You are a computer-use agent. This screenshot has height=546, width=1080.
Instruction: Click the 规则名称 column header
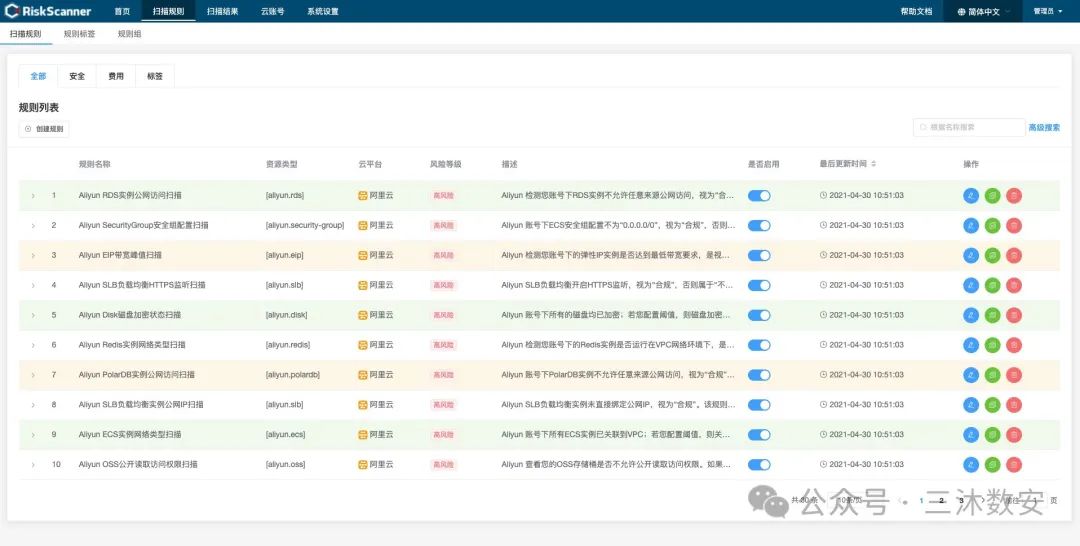pyautogui.click(x=94, y=165)
